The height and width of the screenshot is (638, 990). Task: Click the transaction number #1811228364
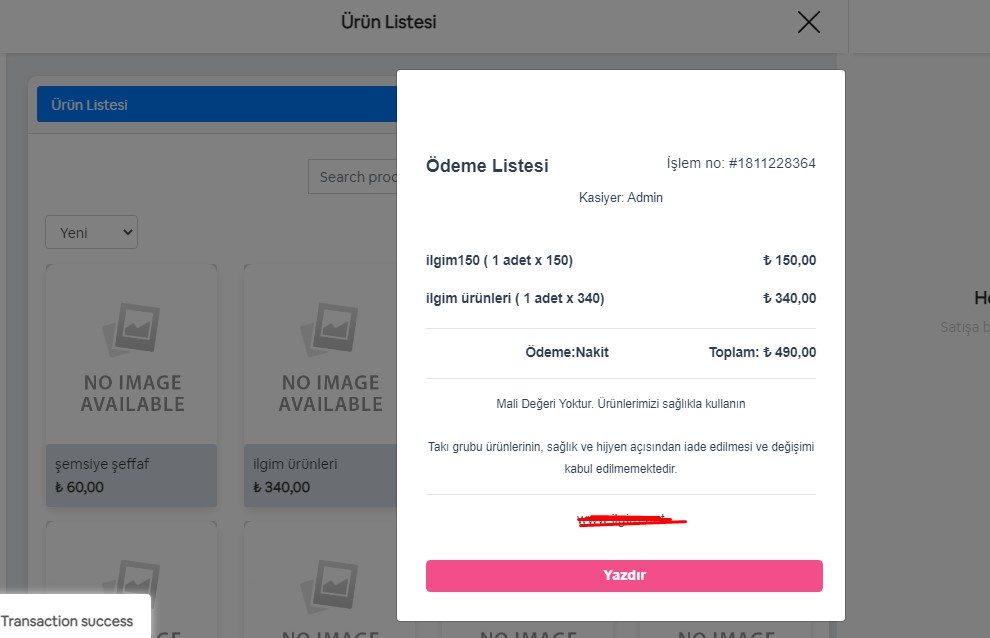tap(772, 163)
